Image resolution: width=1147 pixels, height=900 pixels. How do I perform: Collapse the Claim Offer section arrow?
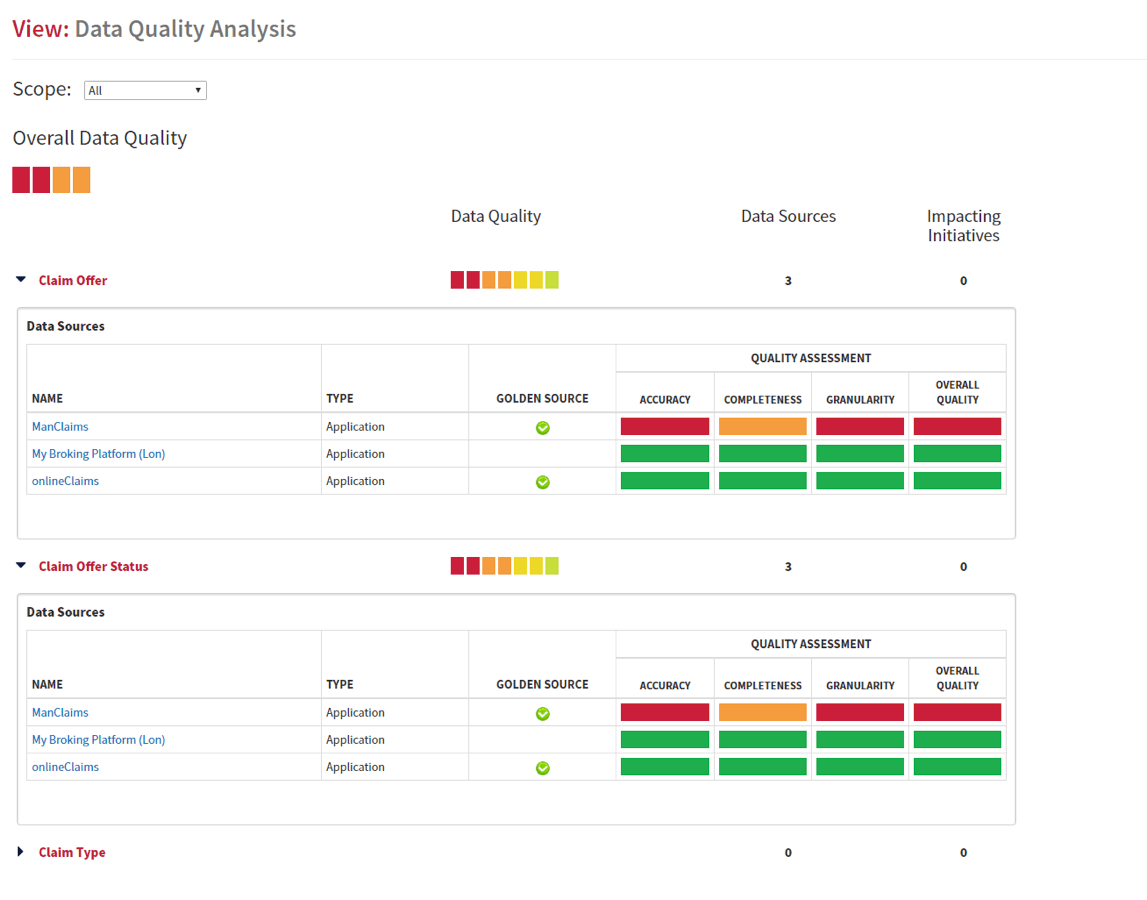[x=21, y=280]
